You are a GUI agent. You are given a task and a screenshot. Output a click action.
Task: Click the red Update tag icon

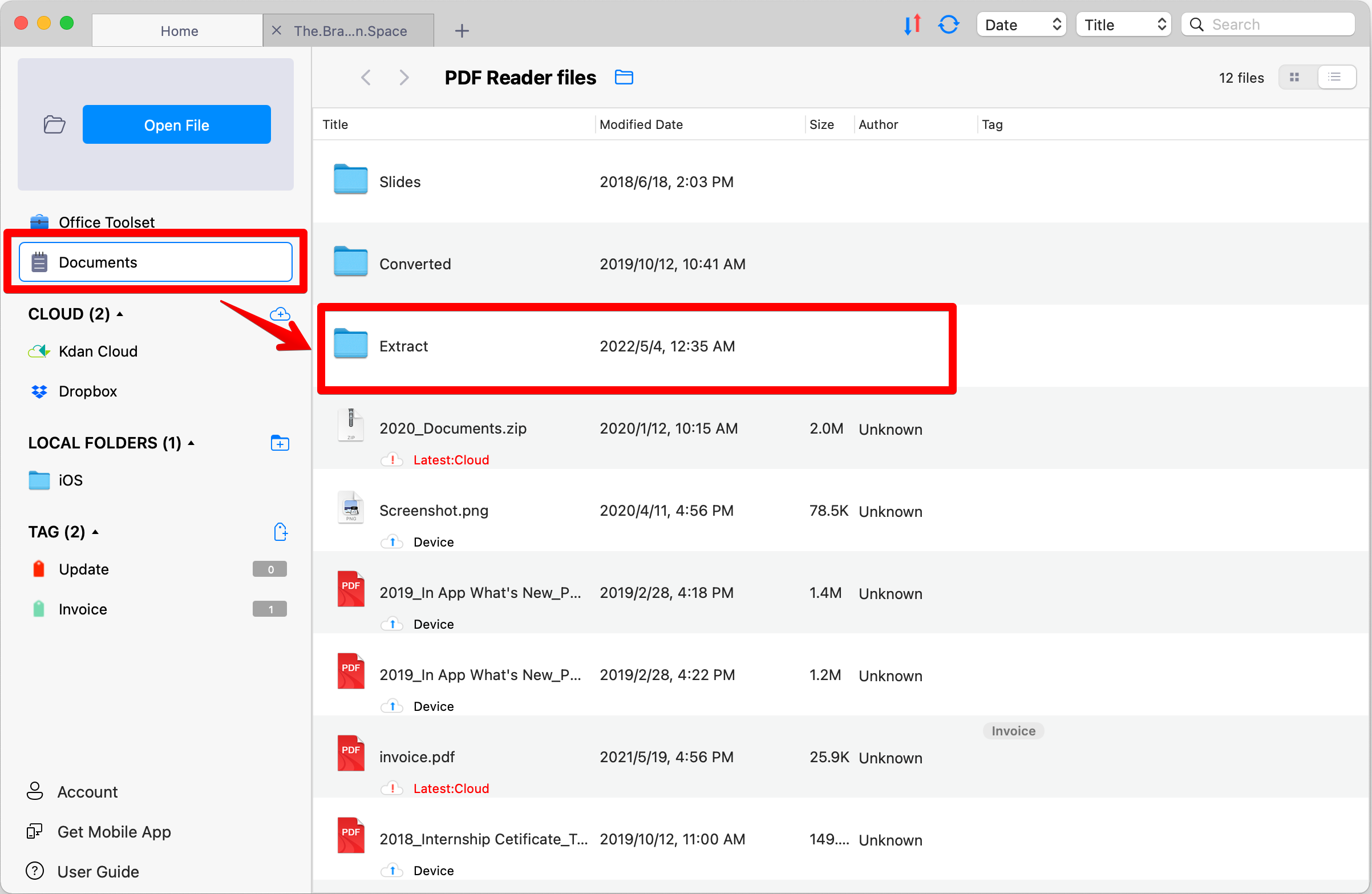(39, 569)
